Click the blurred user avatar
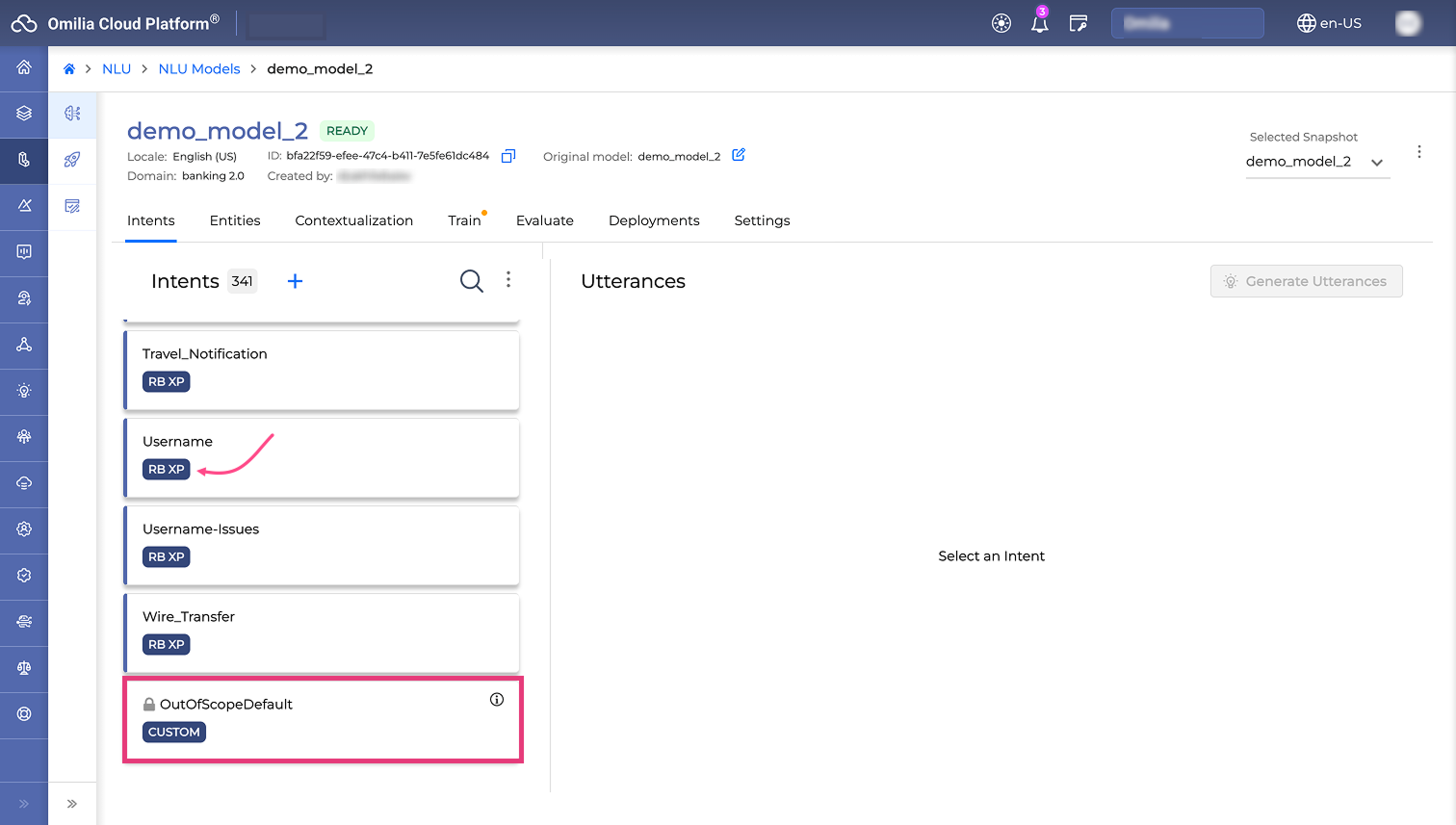The image size is (1456, 825). tap(1408, 23)
